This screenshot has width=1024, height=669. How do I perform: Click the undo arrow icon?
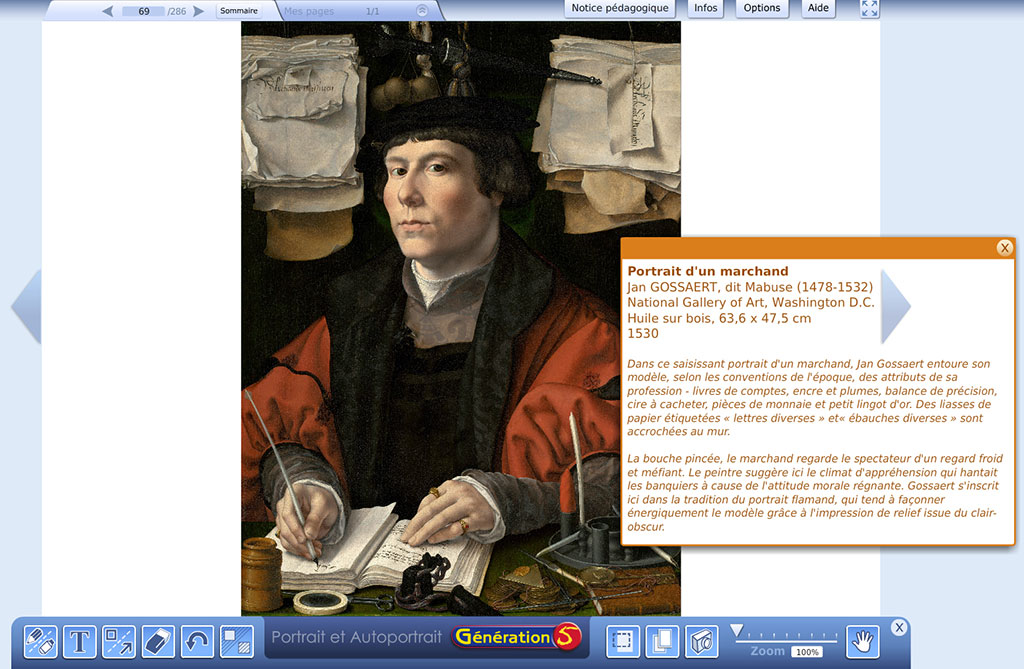click(x=198, y=642)
